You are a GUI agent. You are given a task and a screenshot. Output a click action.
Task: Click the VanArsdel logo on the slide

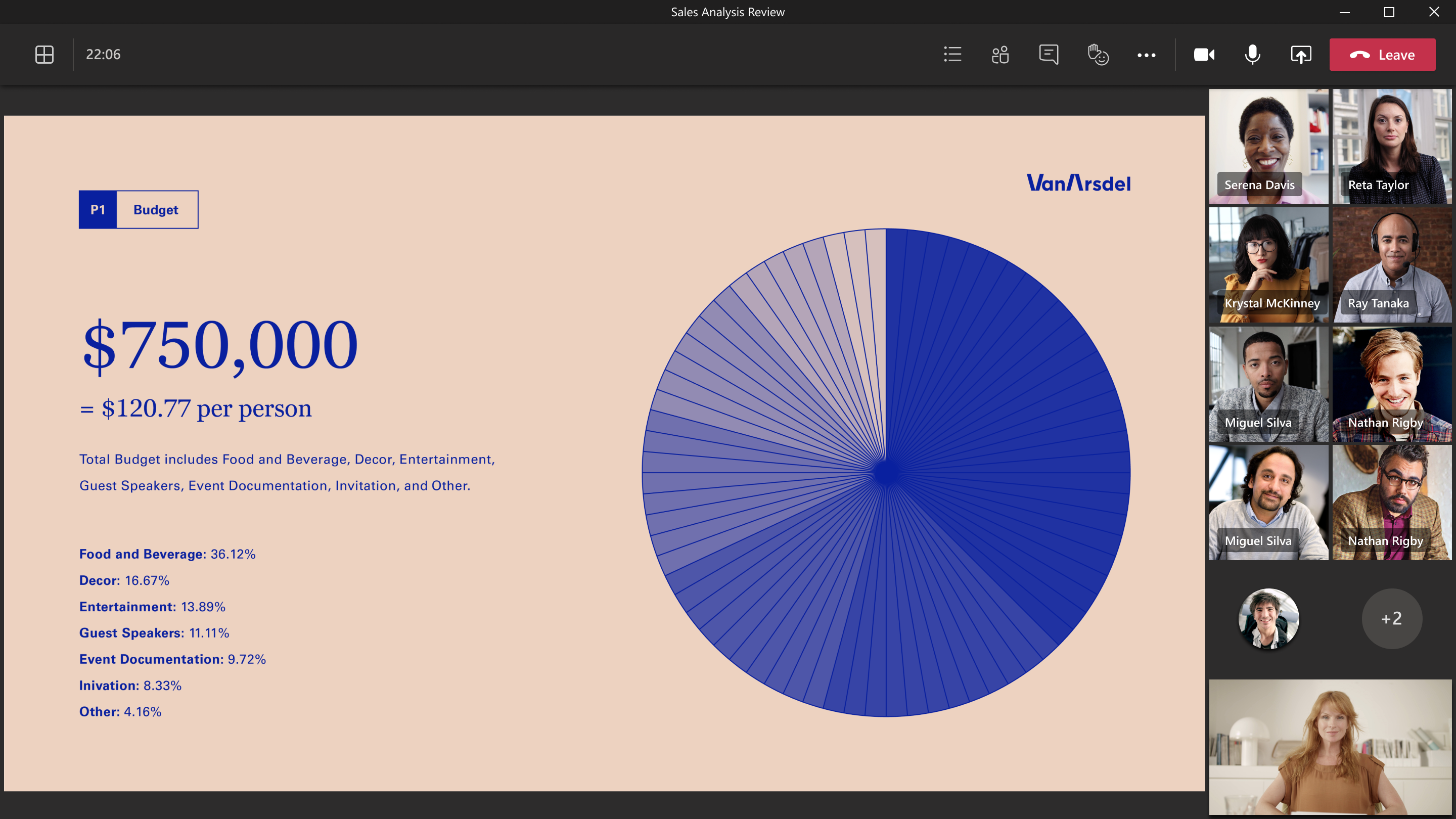point(1077,183)
